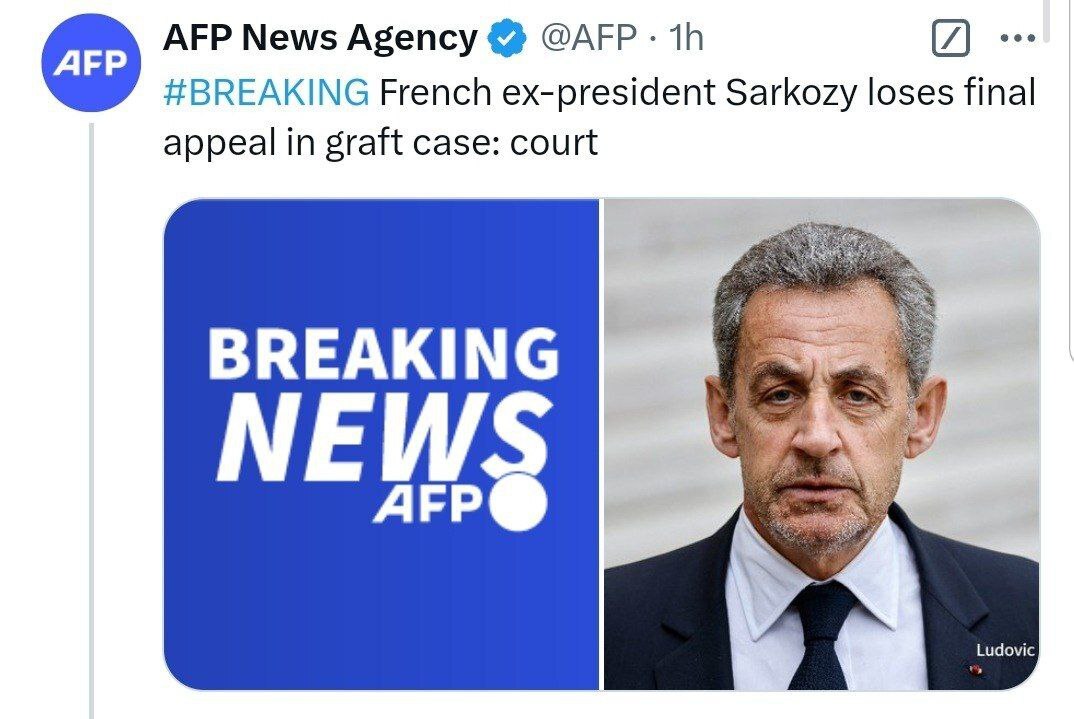Screen dimensions: 1074x719
Task: Open the 1h timestamp permalink
Action: pyautogui.click(x=686, y=37)
